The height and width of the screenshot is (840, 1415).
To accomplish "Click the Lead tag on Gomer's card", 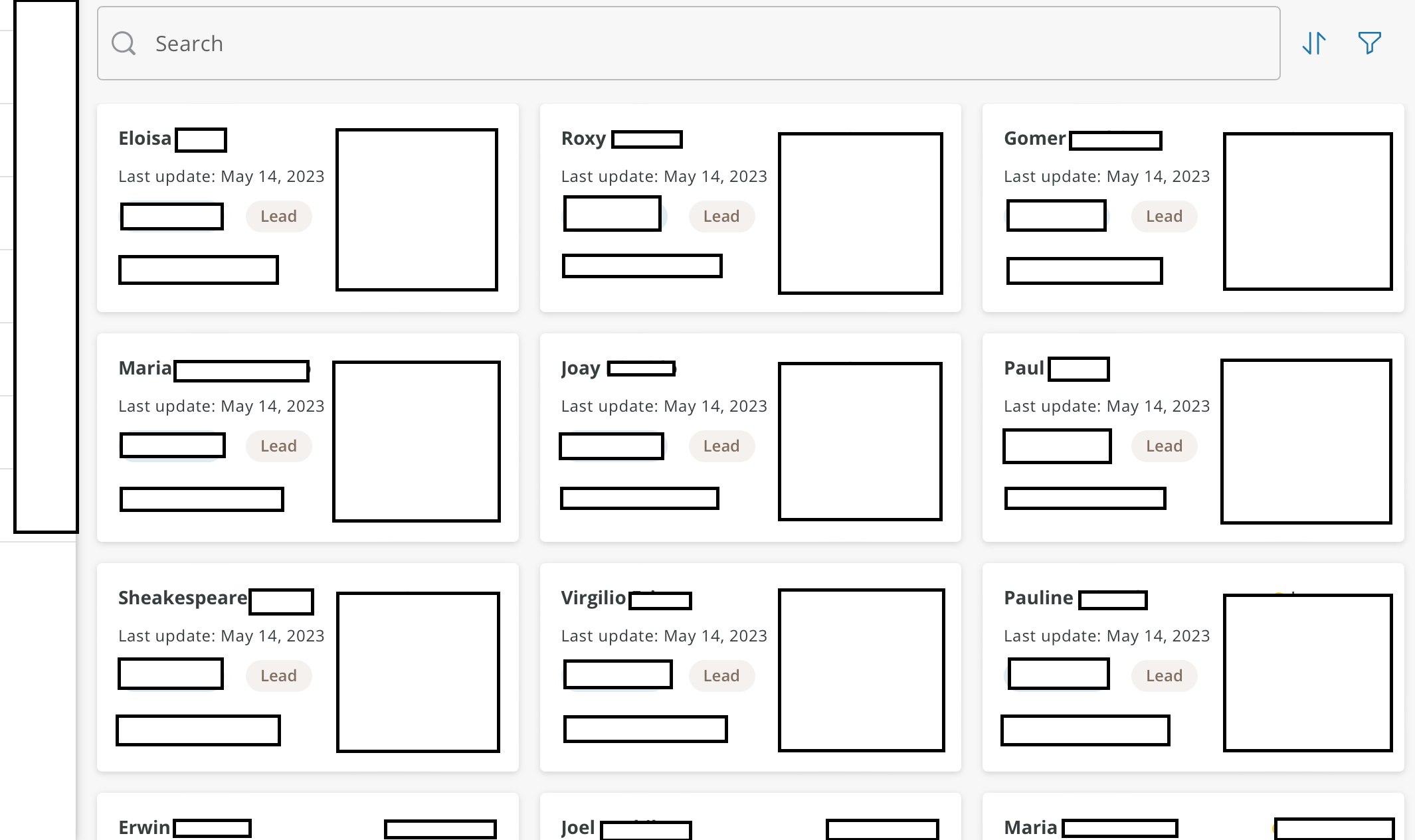I will tap(1164, 216).
